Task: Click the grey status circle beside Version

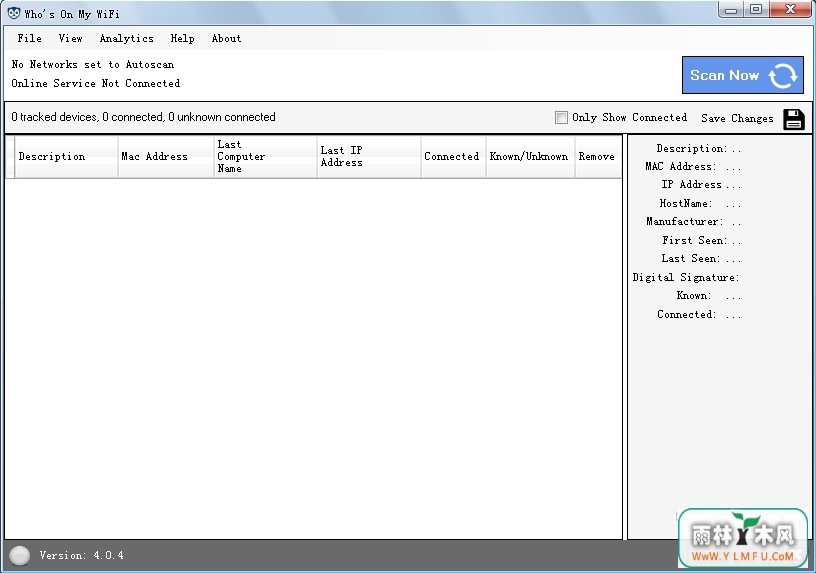Action: click(20, 555)
